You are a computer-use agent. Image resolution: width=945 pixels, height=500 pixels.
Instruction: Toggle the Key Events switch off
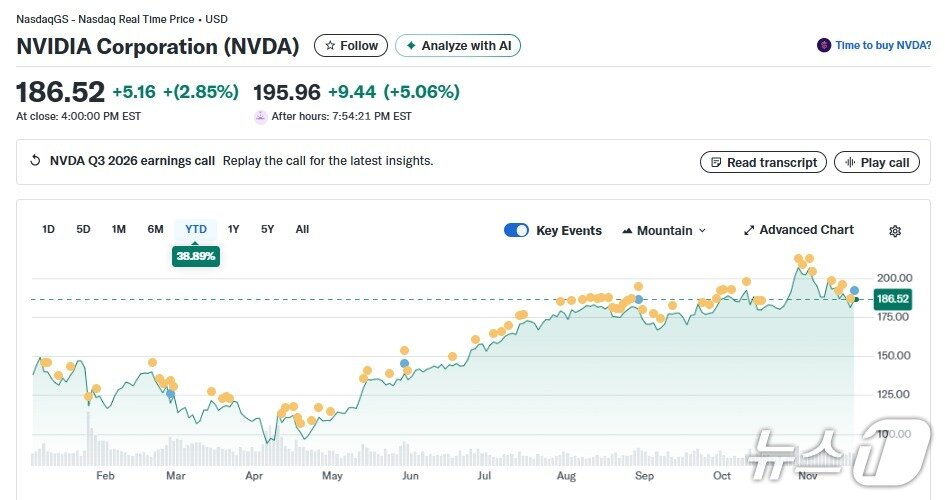516,230
